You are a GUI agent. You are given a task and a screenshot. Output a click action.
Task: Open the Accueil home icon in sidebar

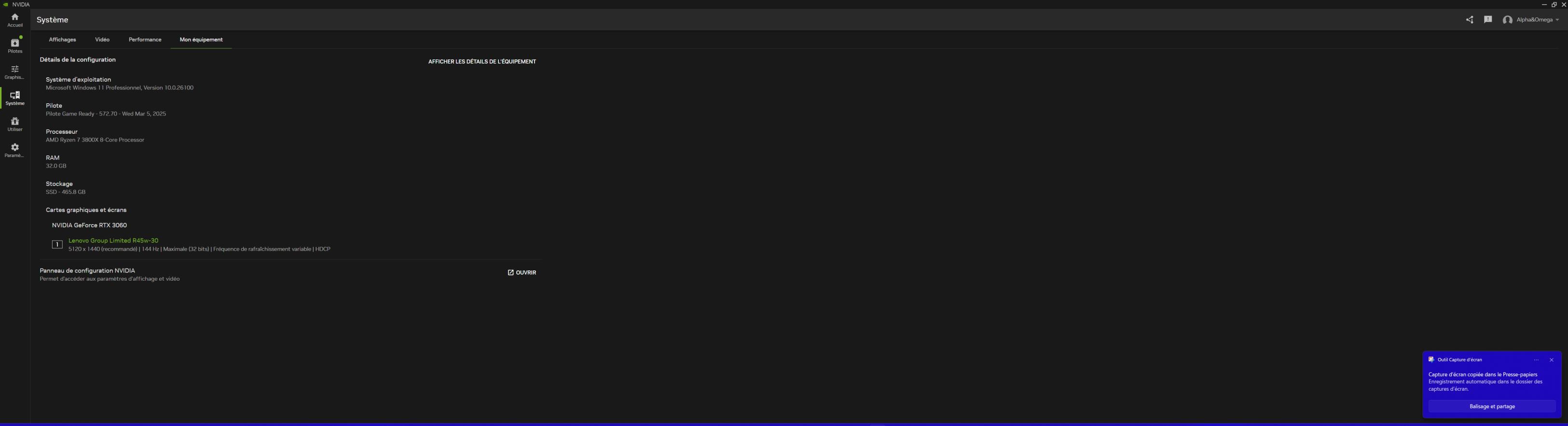click(x=14, y=20)
